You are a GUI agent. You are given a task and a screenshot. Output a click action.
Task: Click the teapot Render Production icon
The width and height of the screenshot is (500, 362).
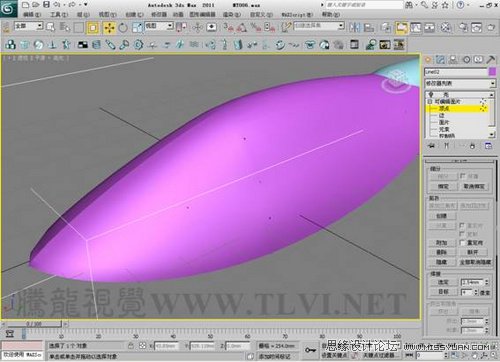point(491,28)
